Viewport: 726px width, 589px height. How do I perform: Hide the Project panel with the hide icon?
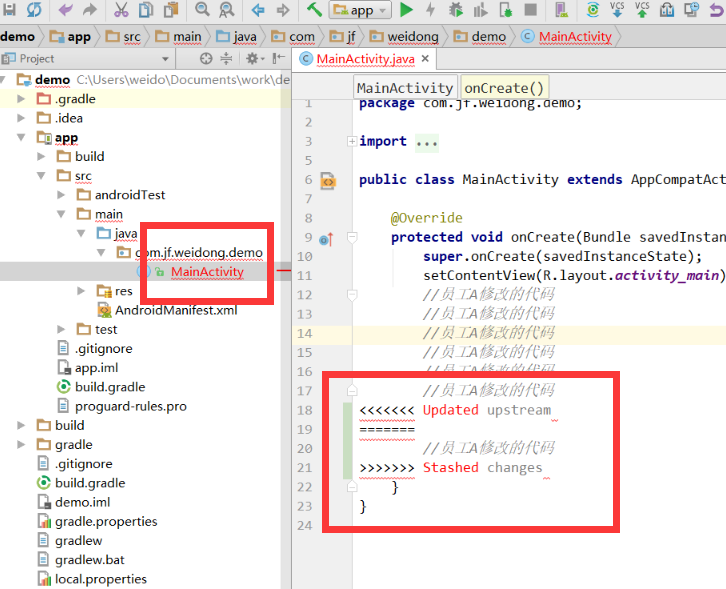pos(279,58)
